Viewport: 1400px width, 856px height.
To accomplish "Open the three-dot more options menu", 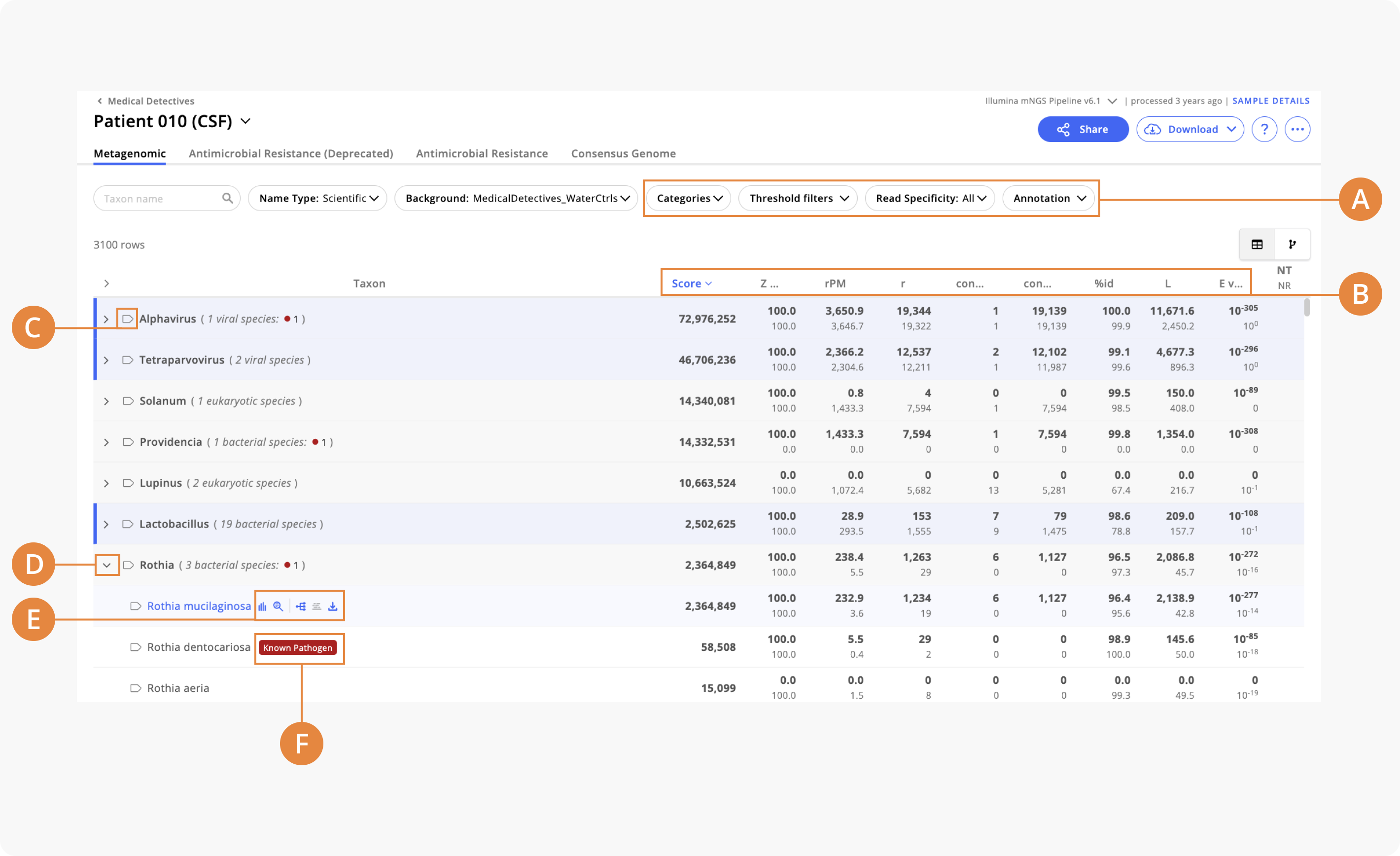I will click(x=1298, y=129).
